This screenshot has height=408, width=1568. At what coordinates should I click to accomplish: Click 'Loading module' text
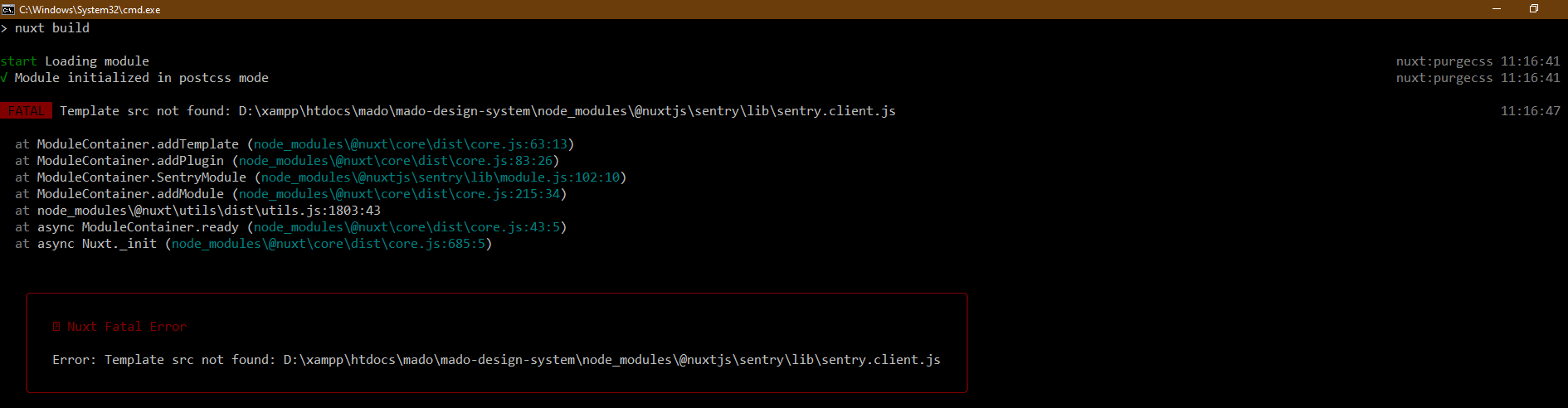97,61
